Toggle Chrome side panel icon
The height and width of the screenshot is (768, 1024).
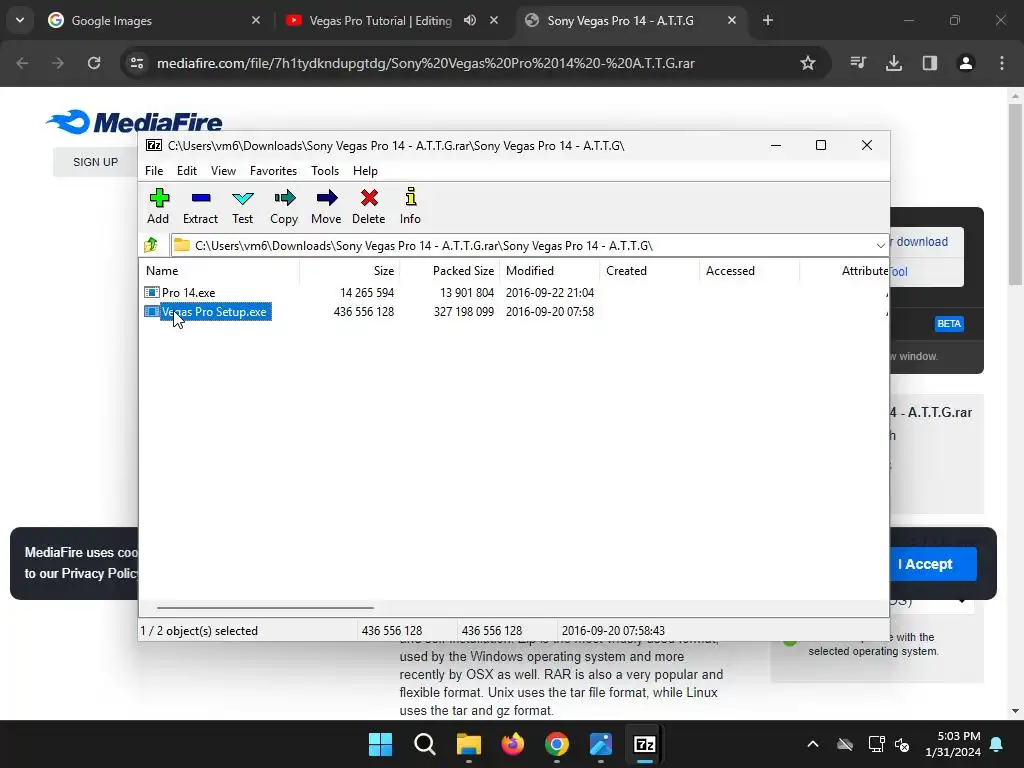[x=930, y=63]
